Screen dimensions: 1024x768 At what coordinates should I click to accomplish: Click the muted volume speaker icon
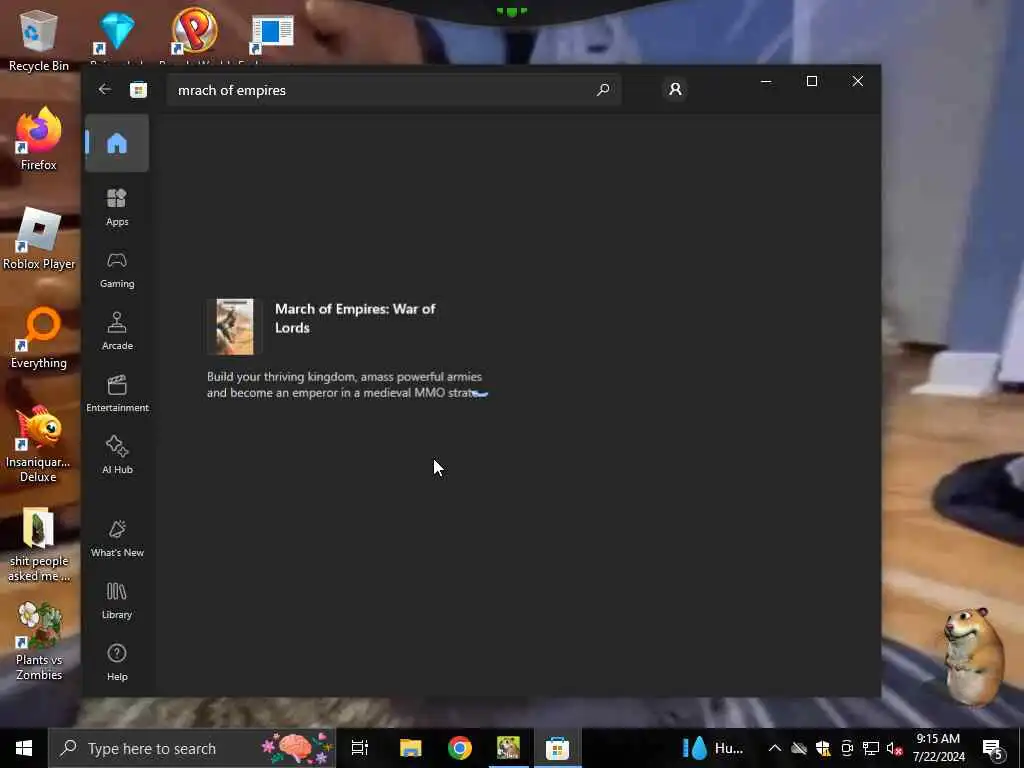coord(894,748)
